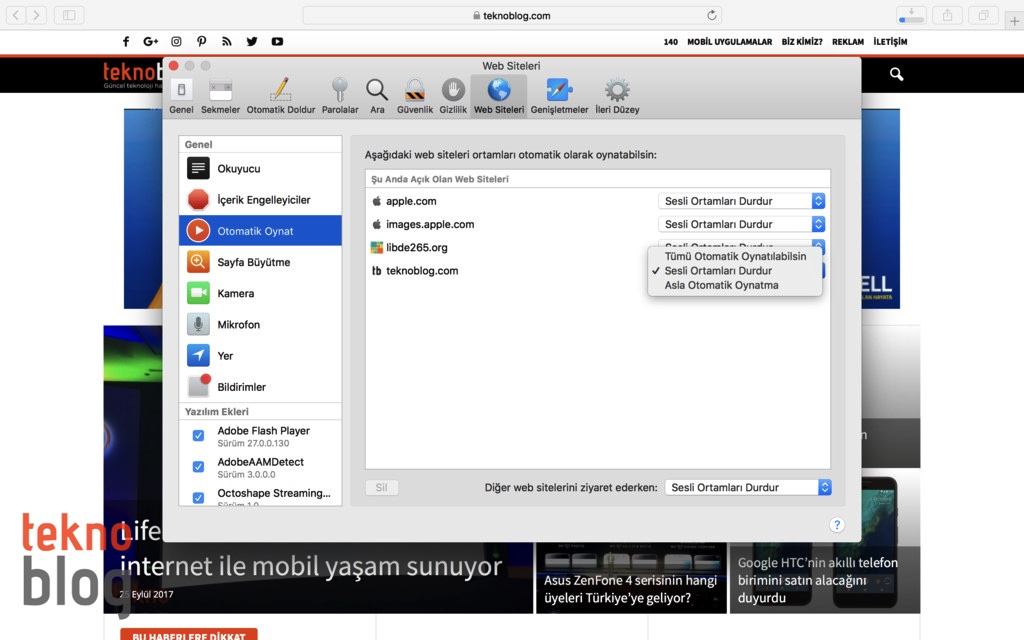Open the teknoblog Facebook icon link
Viewport: 1024px width, 640px height.
[x=126, y=41]
